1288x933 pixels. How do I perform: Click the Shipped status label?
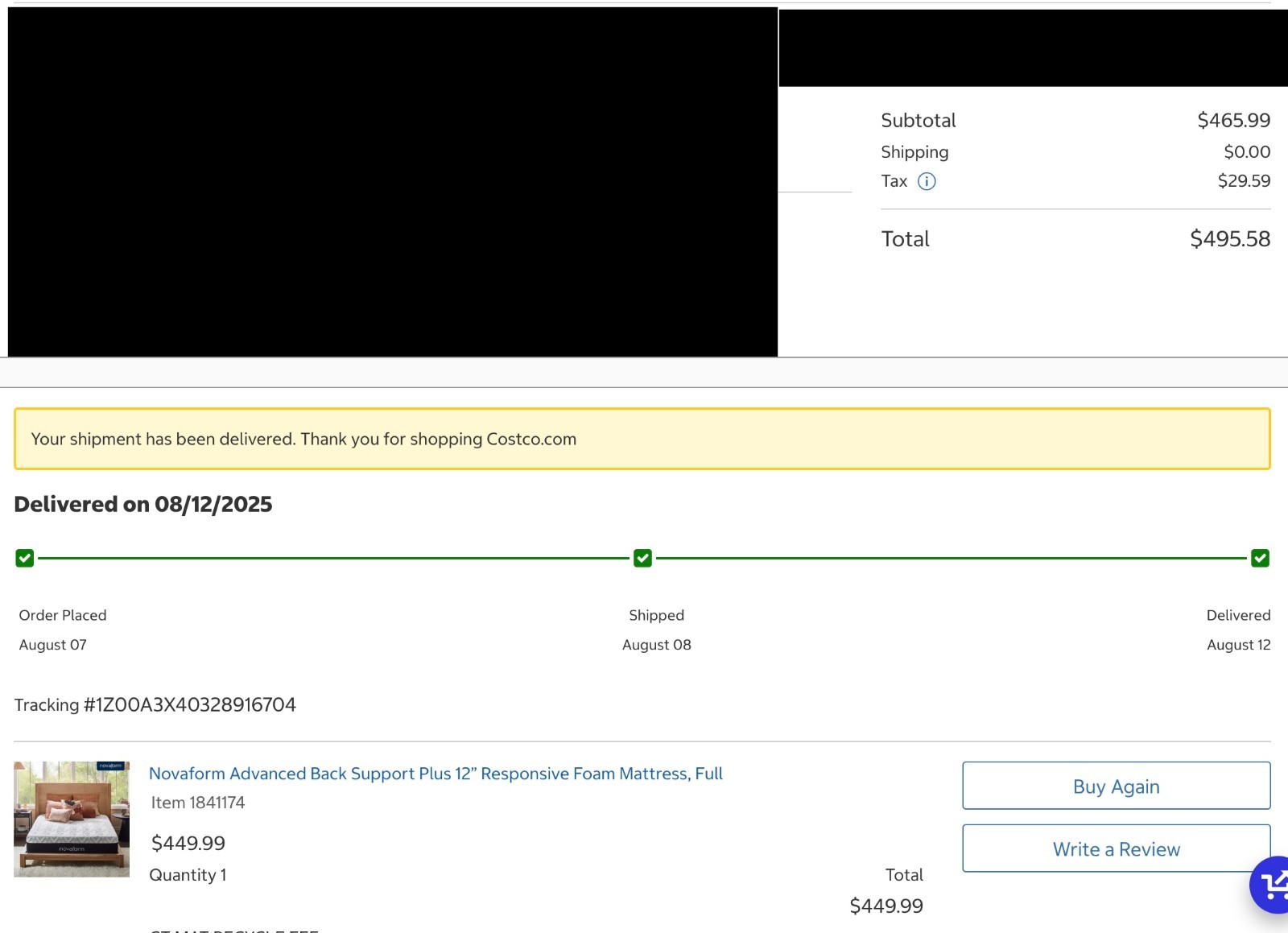tap(657, 615)
